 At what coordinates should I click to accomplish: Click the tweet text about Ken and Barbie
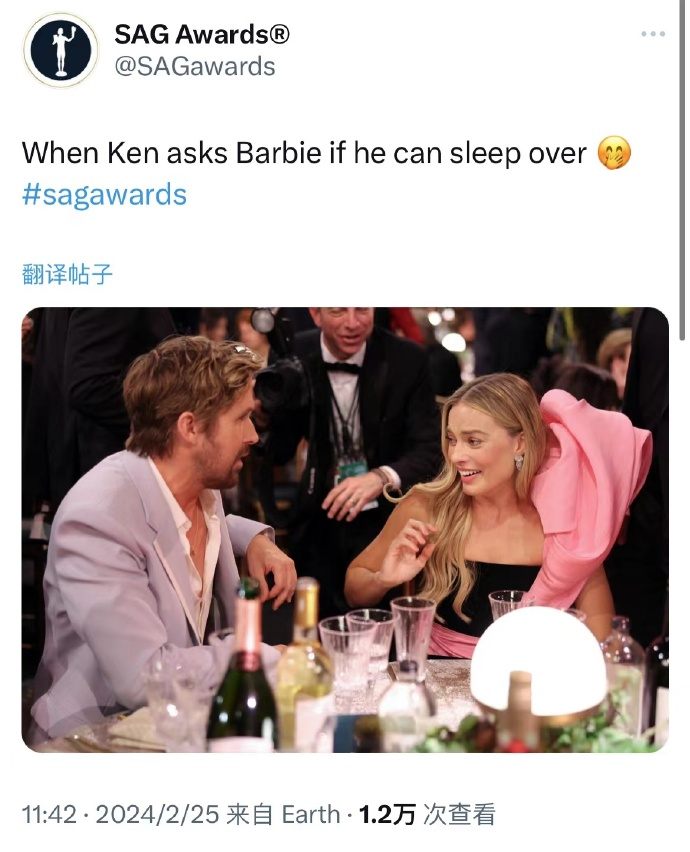[x=304, y=153]
